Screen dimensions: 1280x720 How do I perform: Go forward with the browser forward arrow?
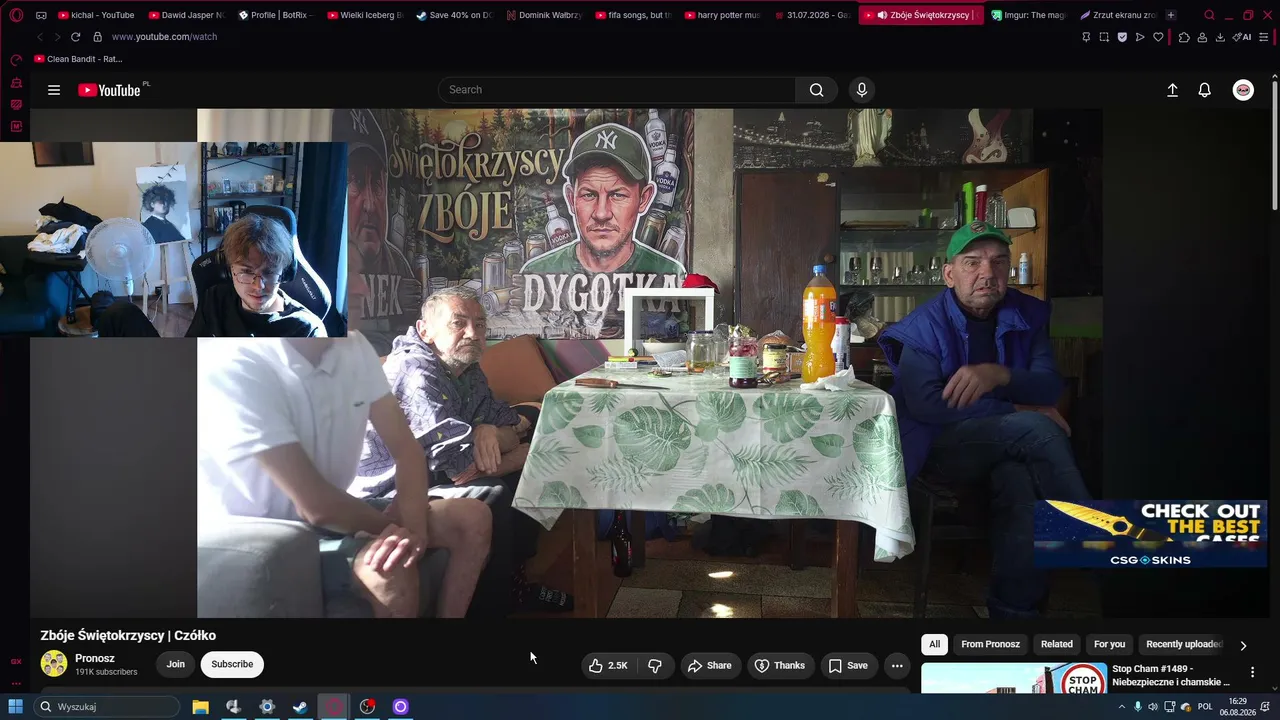[x=56, y=37]
